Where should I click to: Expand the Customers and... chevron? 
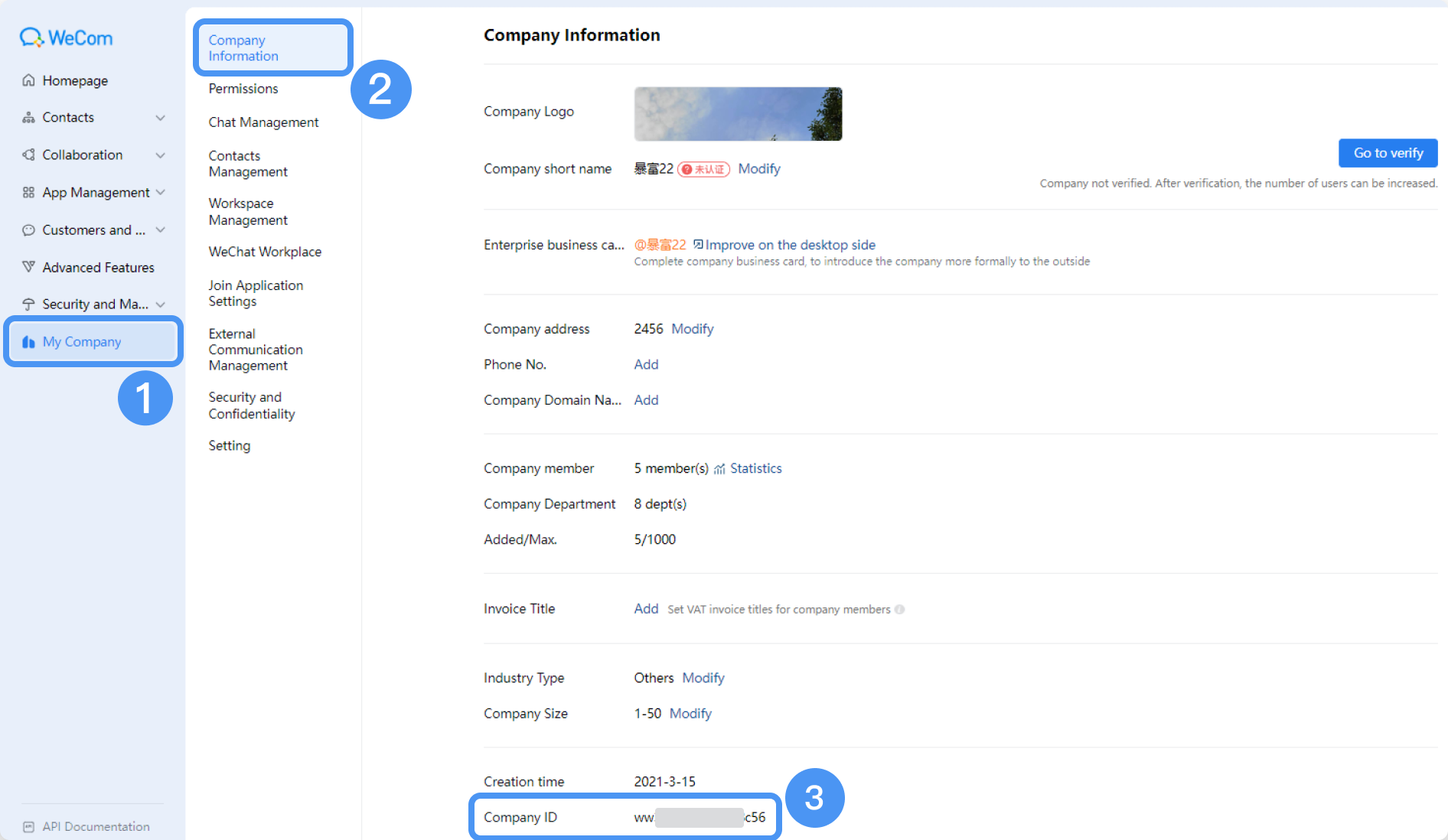[161, 230]
